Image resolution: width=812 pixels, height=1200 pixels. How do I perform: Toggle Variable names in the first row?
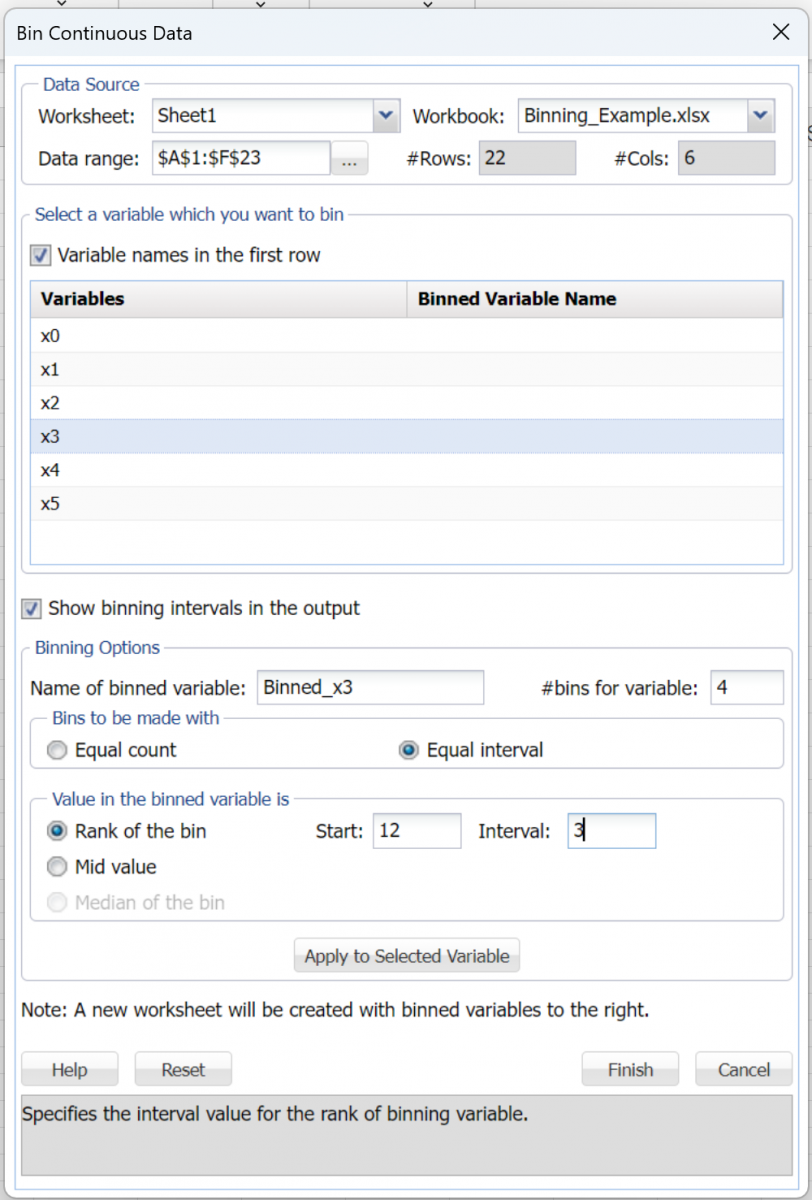pyautogui.click(x=41, y=255)
